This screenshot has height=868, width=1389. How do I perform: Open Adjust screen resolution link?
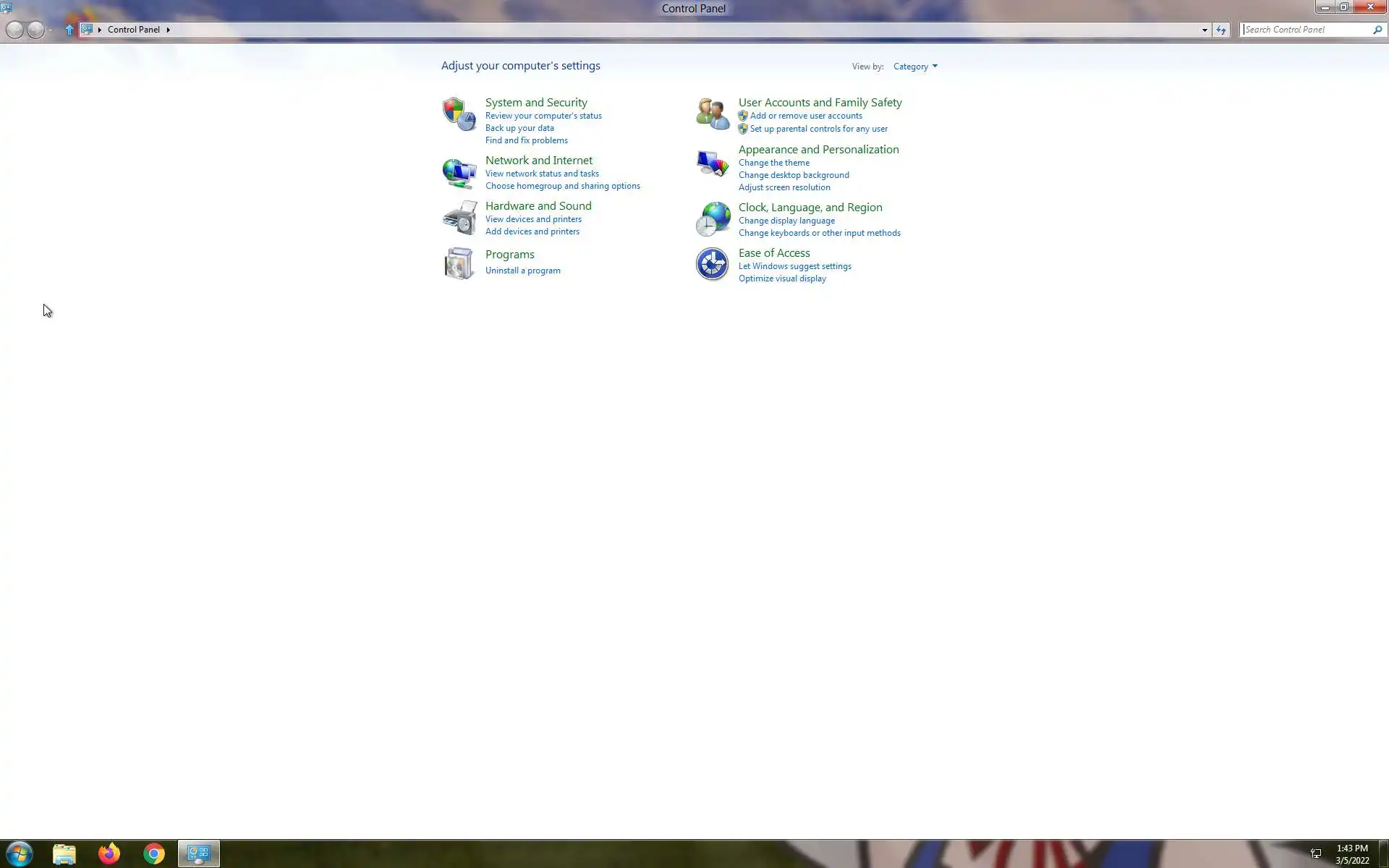pos(784,187)
